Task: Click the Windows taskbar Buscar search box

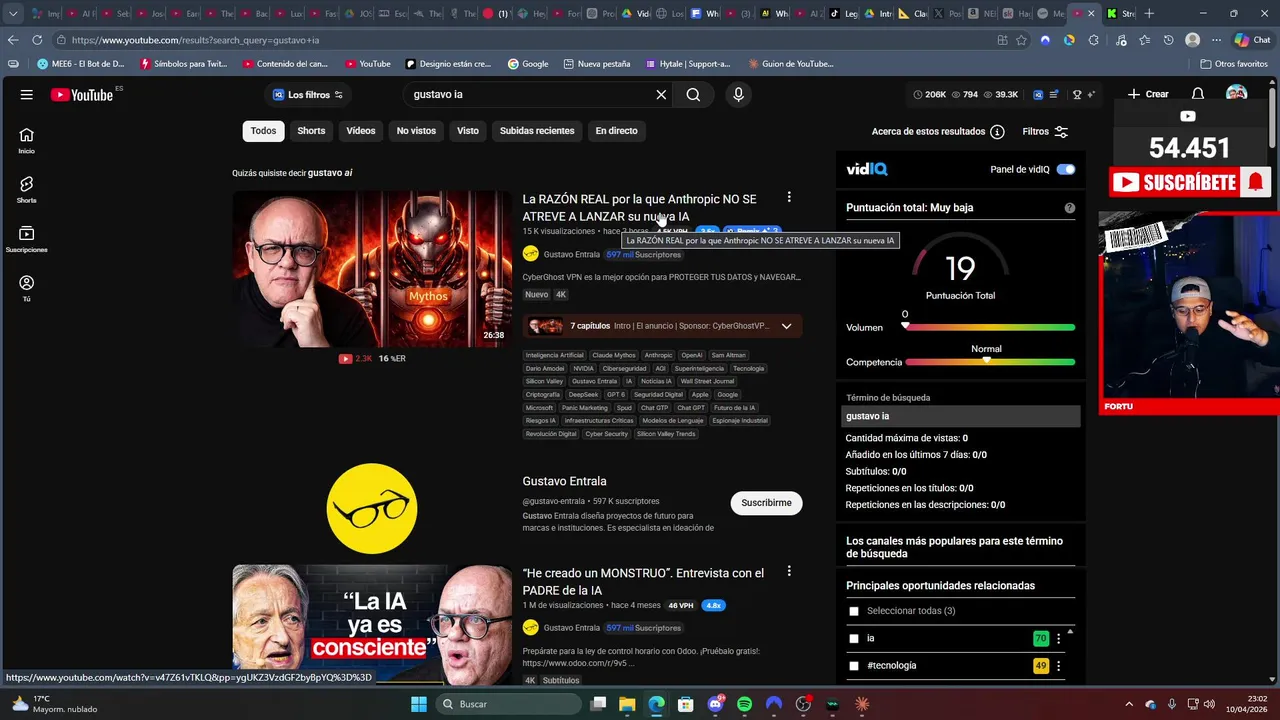Action: click(509, 704)
